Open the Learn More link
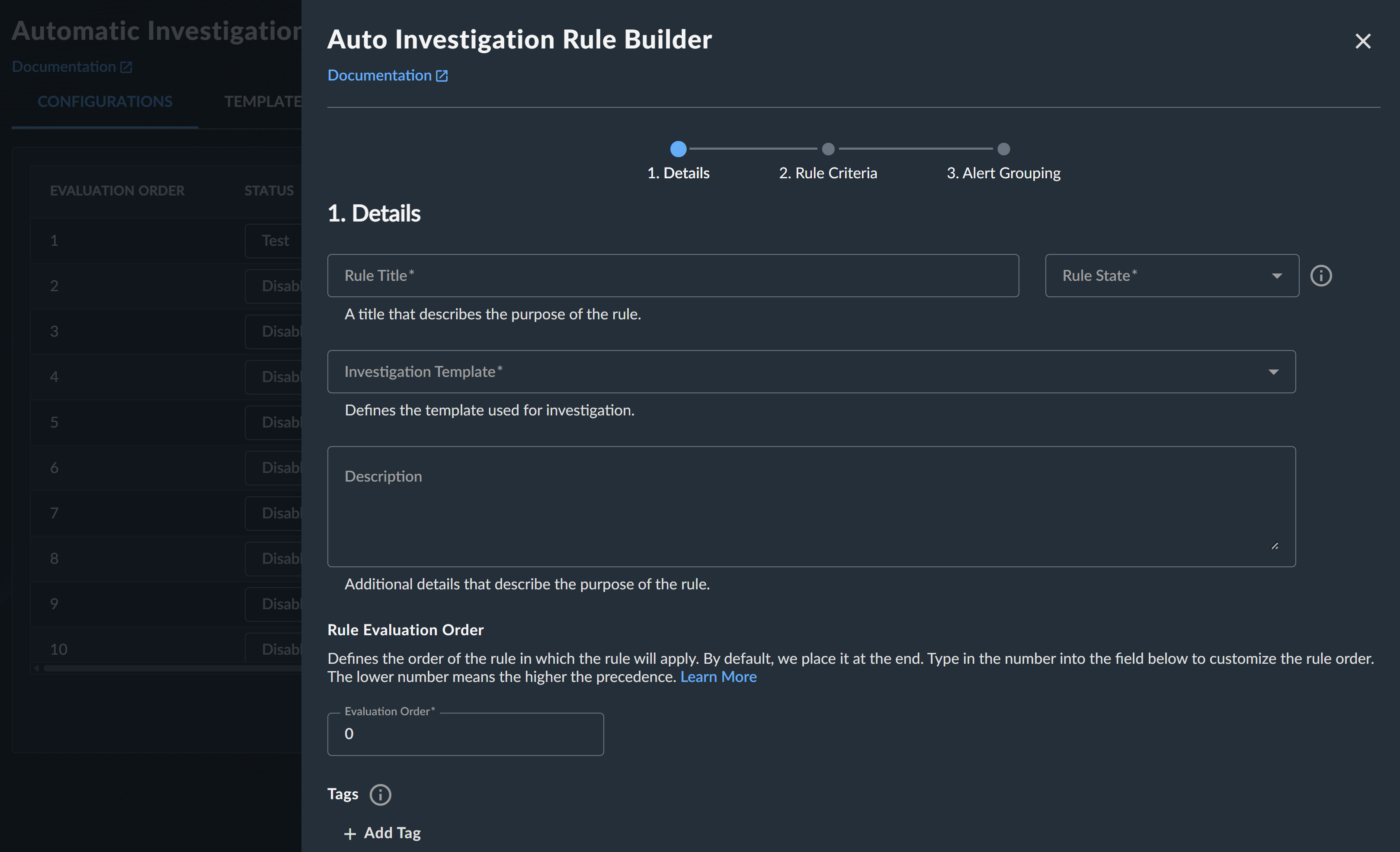The image size is (1400, 852). 718,676
